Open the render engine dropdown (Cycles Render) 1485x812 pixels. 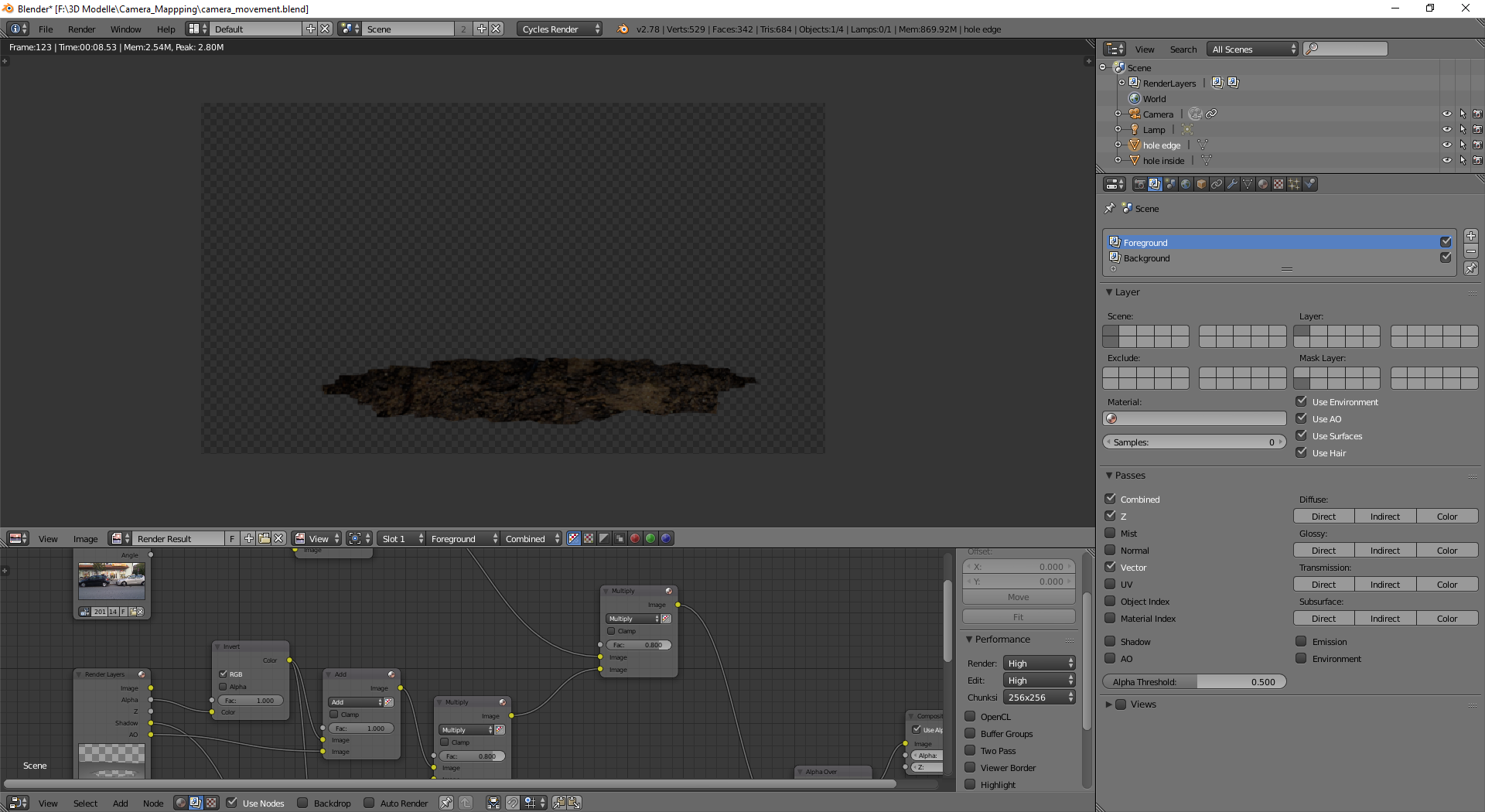pyautogui.click(x=560, y=29)
